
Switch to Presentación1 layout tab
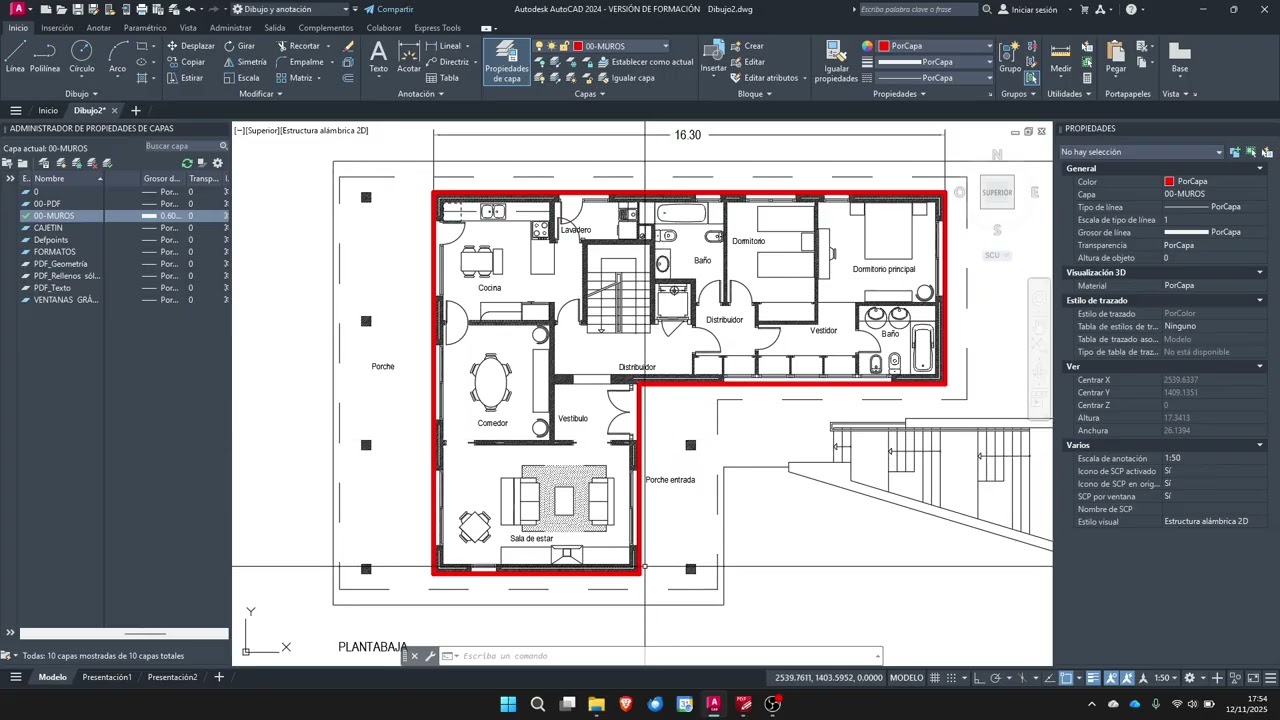107,677
